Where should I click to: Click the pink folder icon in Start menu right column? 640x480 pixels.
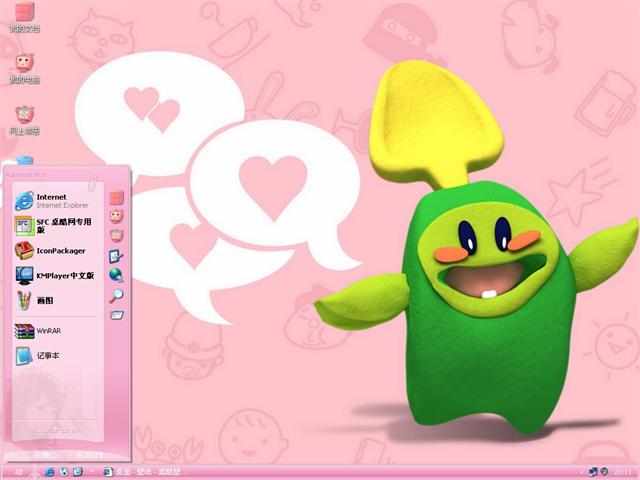pos(116,197)
